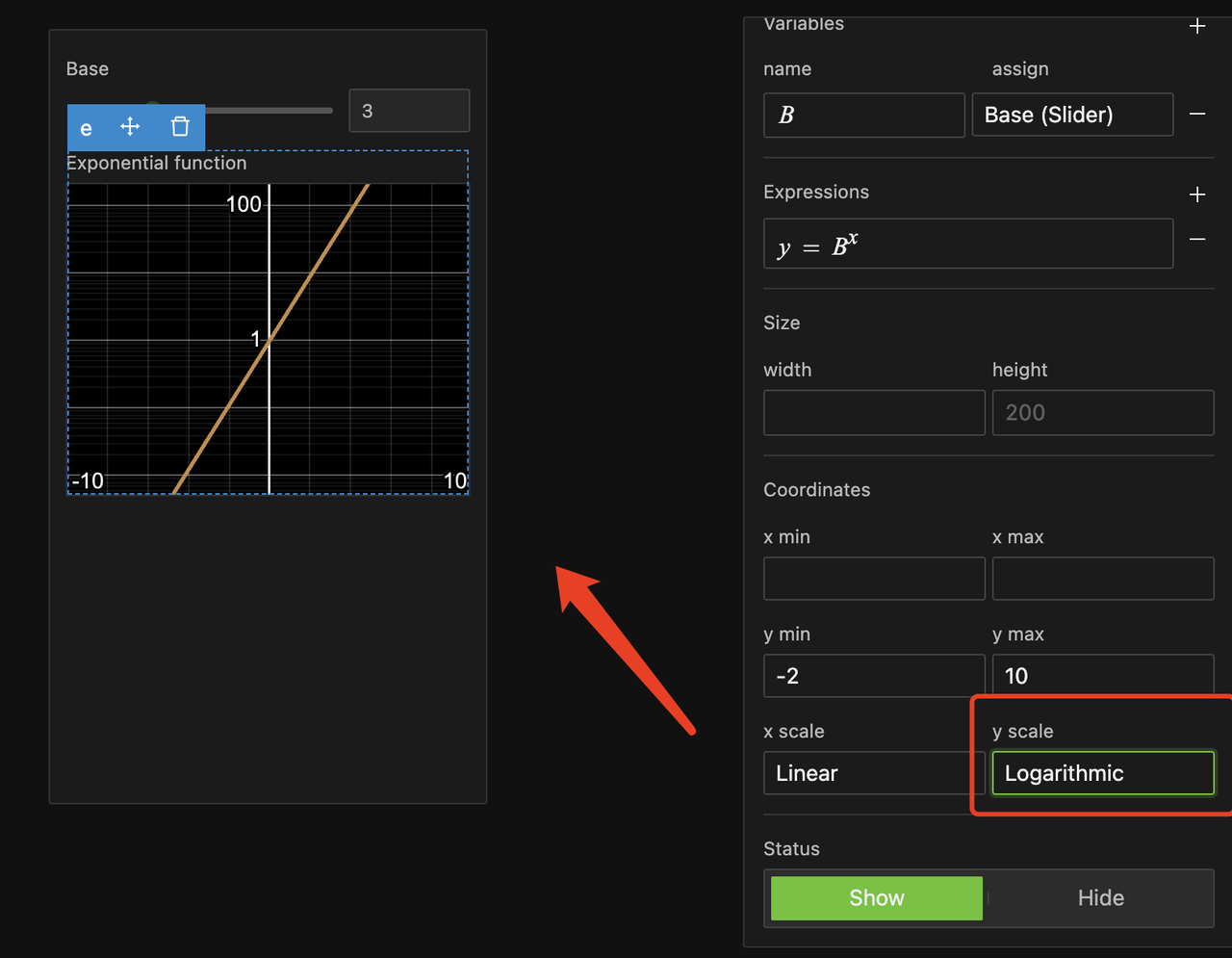Image resolution: width=1232 pixels, height=958 pixels.
Task: Click the height field showing 200
Action: 1102,412
